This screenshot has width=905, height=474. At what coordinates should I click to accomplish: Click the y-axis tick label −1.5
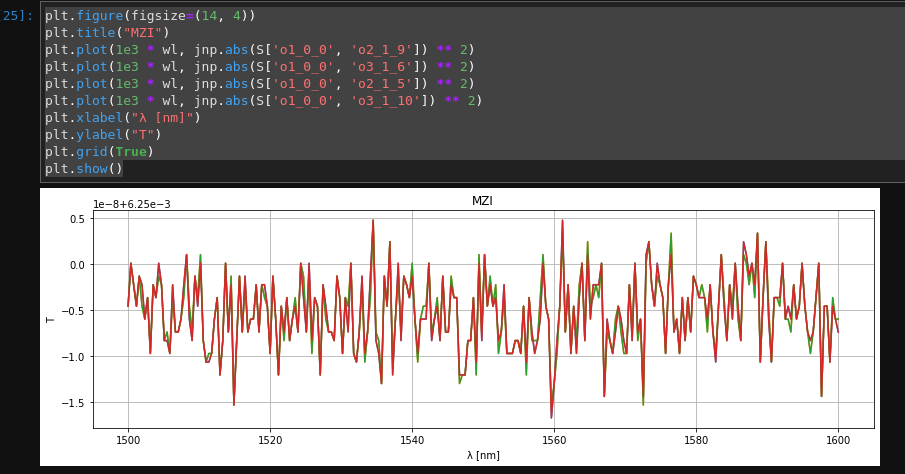[73, 403]
